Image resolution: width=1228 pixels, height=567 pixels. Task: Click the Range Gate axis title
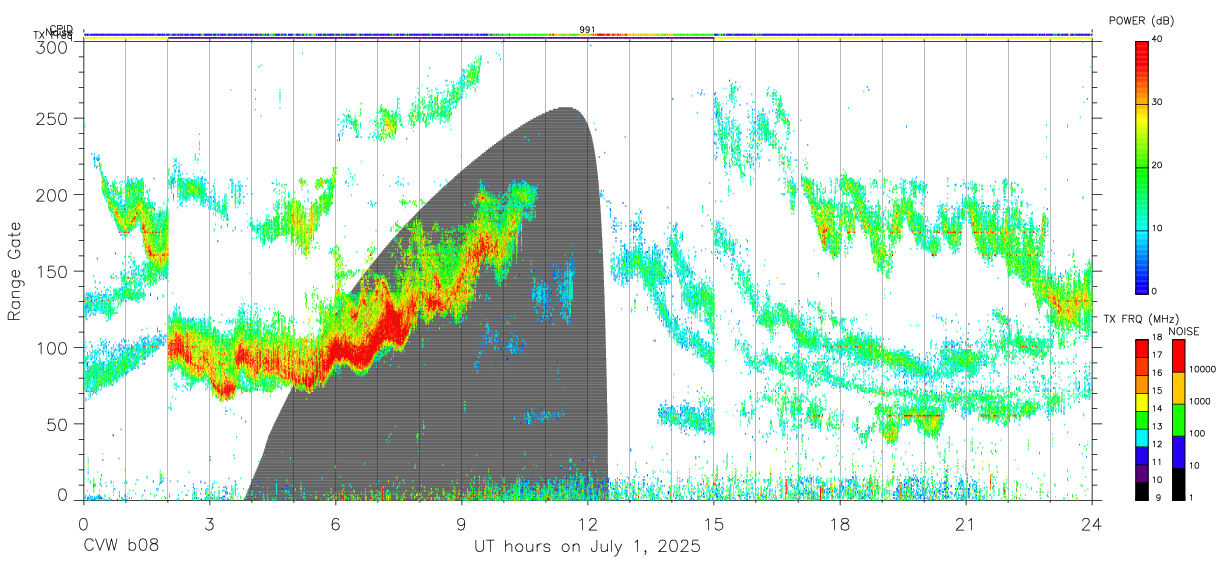click(15, 272)
